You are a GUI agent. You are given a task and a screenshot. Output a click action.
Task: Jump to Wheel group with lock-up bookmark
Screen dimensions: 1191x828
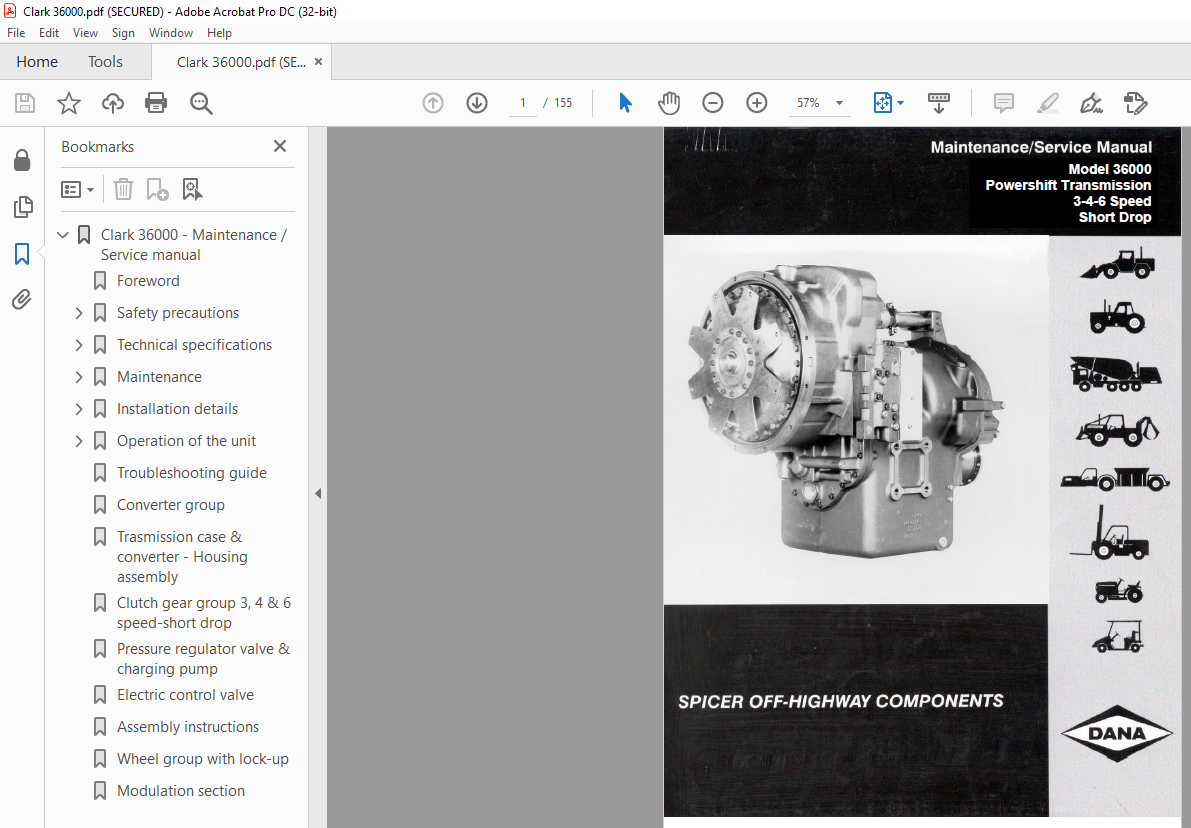[203, 759]
